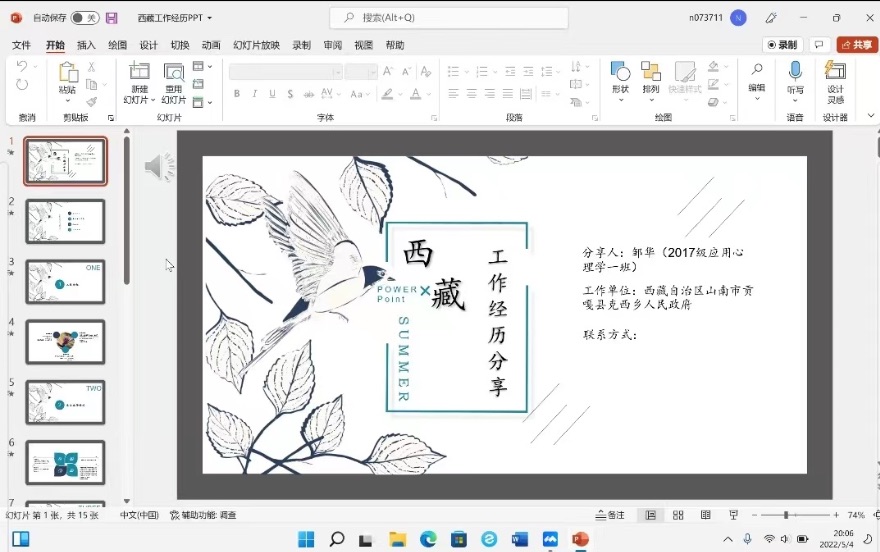Open the font size dropdown
The width and height of the screenshot is (880, 552).
coord(373,72)
